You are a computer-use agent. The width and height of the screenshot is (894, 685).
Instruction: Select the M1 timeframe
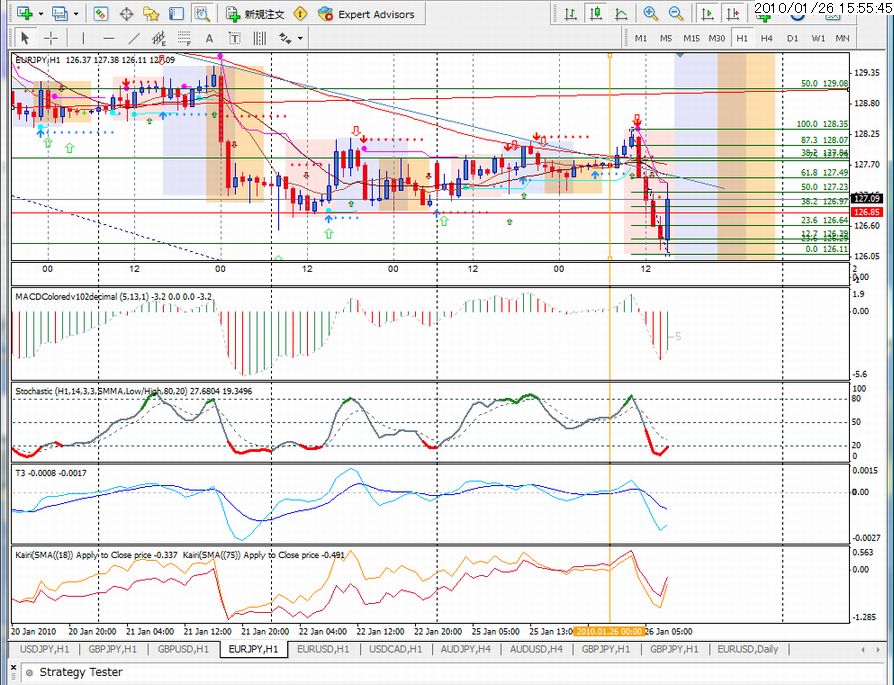(641, 38)
